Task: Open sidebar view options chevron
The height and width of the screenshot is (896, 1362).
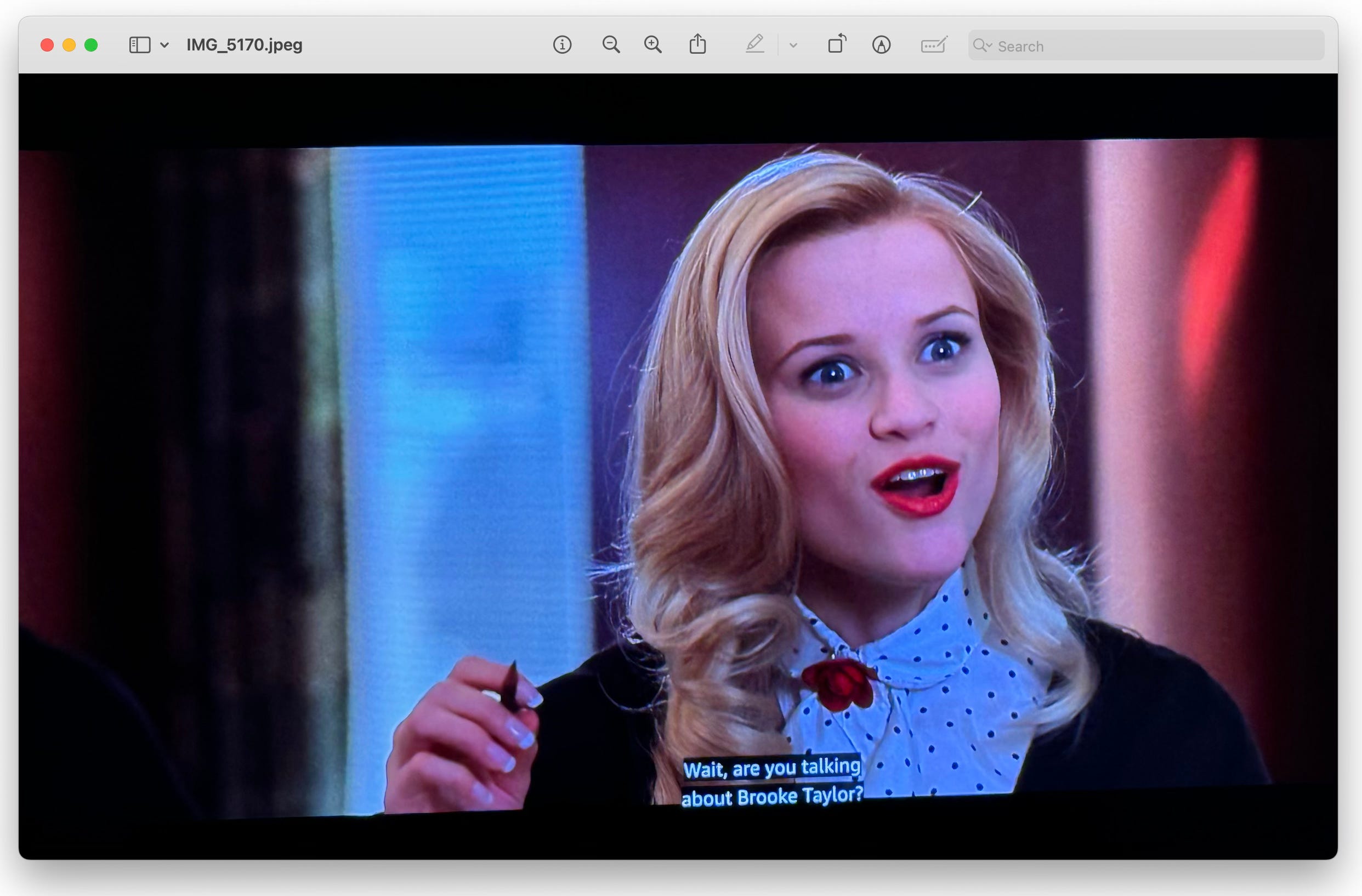Action: (164, 45)
